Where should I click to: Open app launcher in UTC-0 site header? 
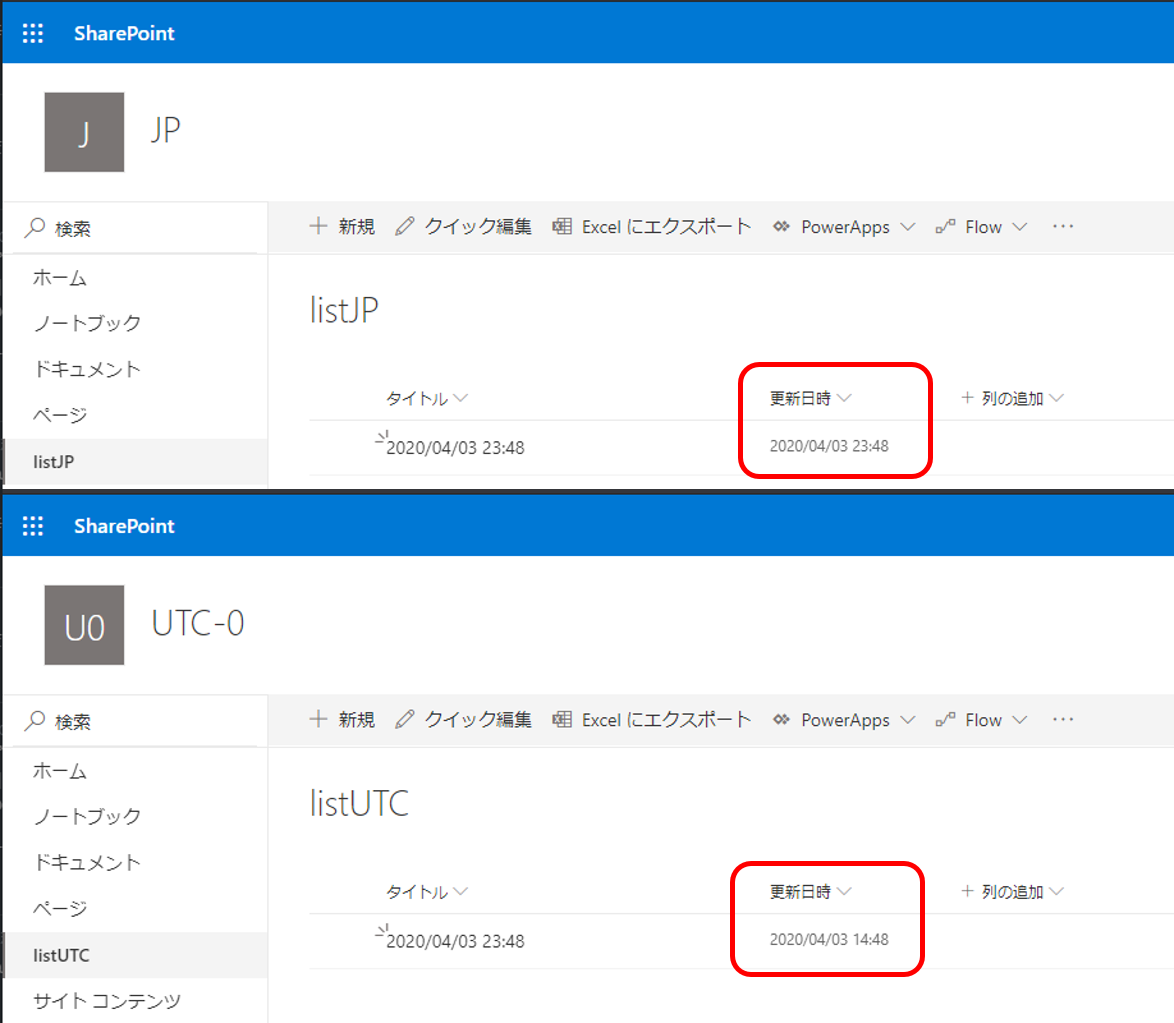tap(33, 526)
